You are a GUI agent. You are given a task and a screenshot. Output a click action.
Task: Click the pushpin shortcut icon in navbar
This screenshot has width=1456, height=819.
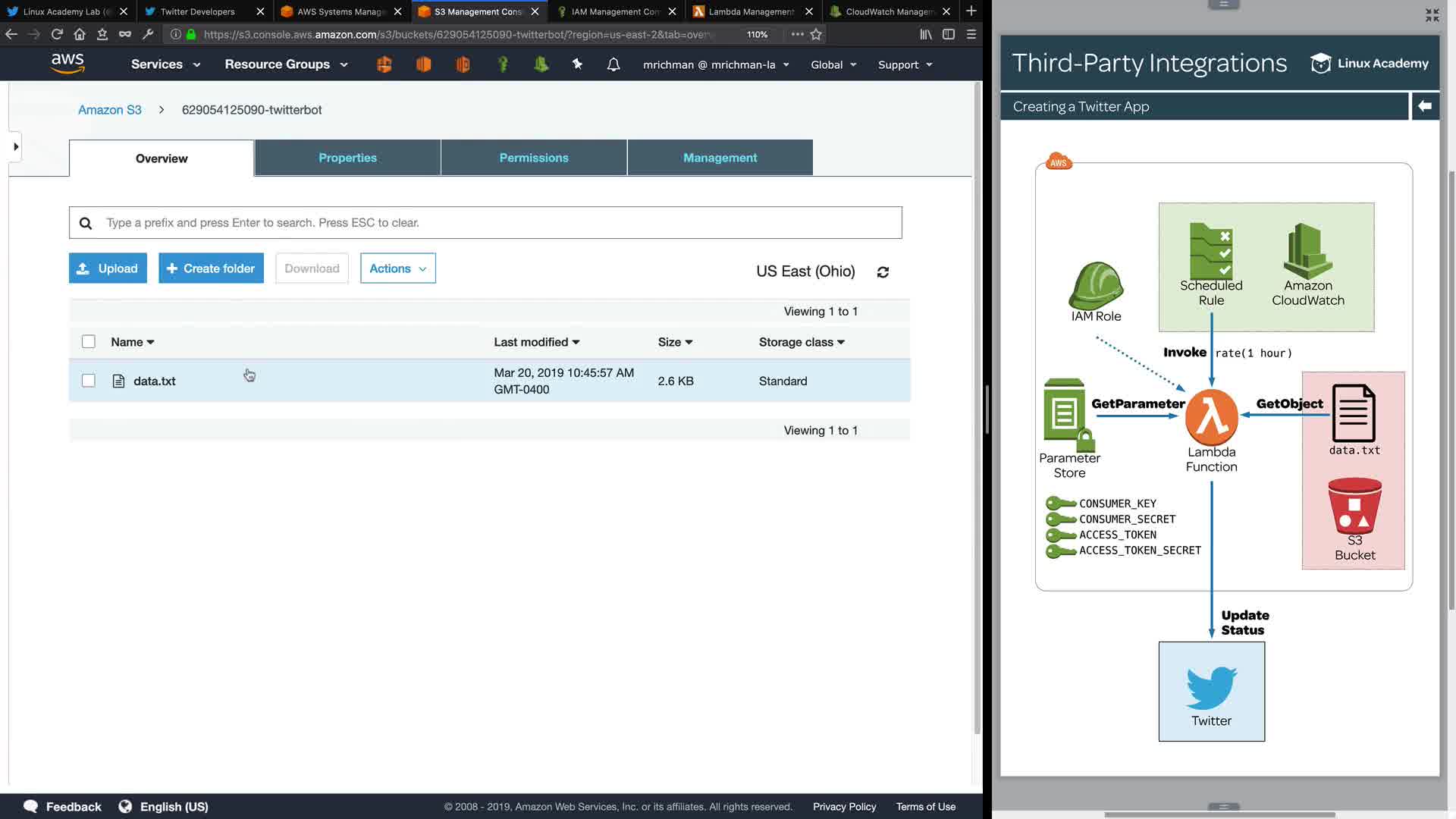click(x=577, y=64)
